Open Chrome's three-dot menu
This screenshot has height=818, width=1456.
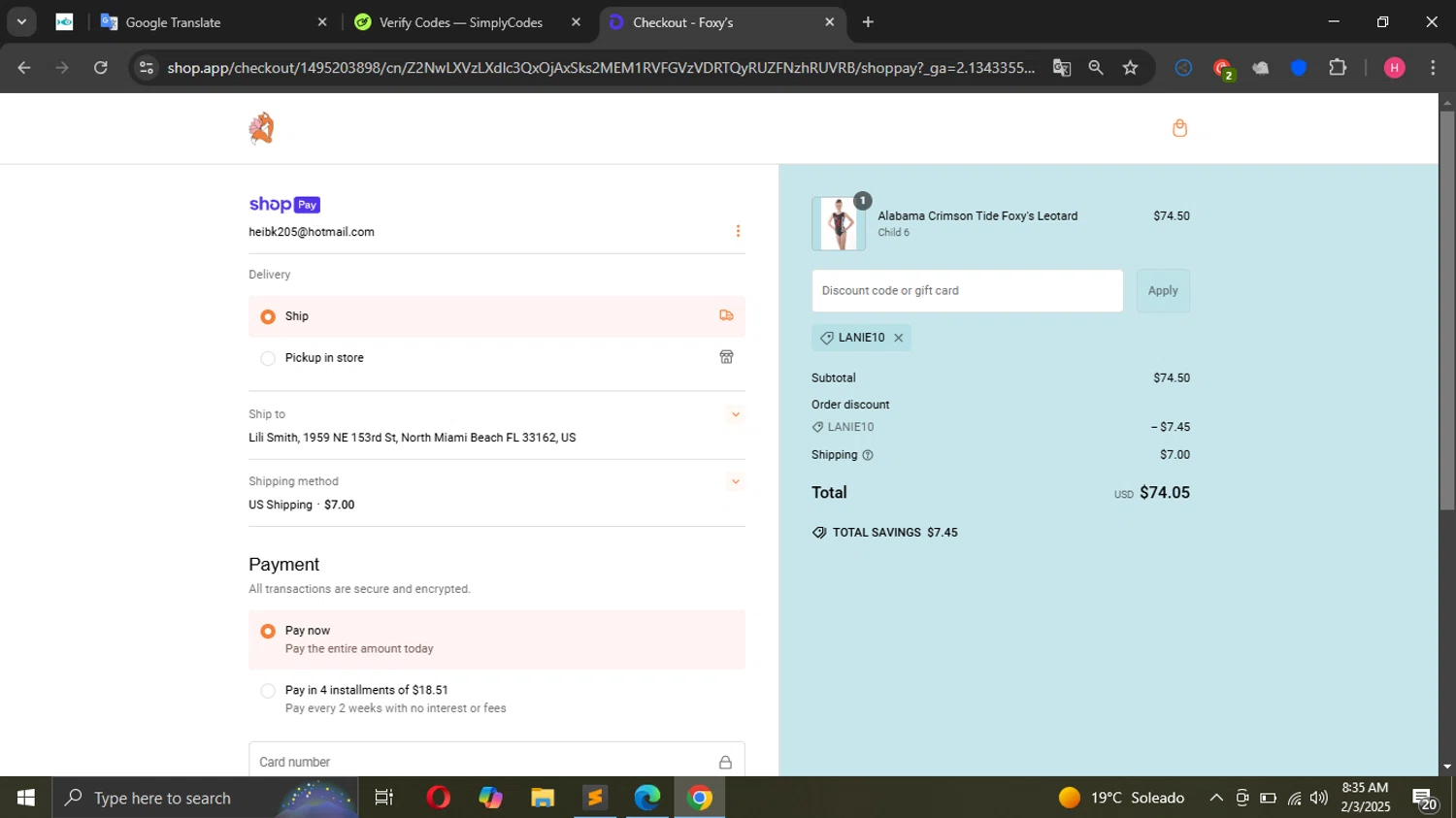tap(1433, 68)
